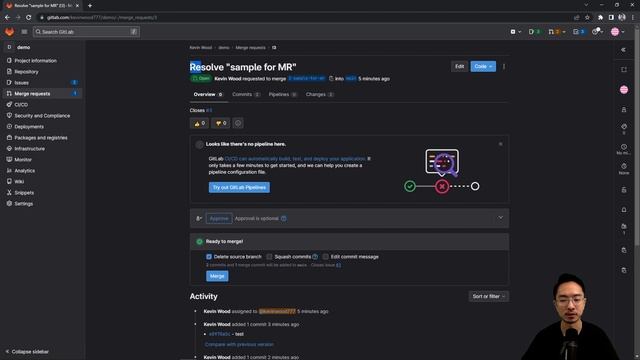Viewport: 640px width, 360px height.
Task: Copy the source branch name
Action: coord(331,78)
